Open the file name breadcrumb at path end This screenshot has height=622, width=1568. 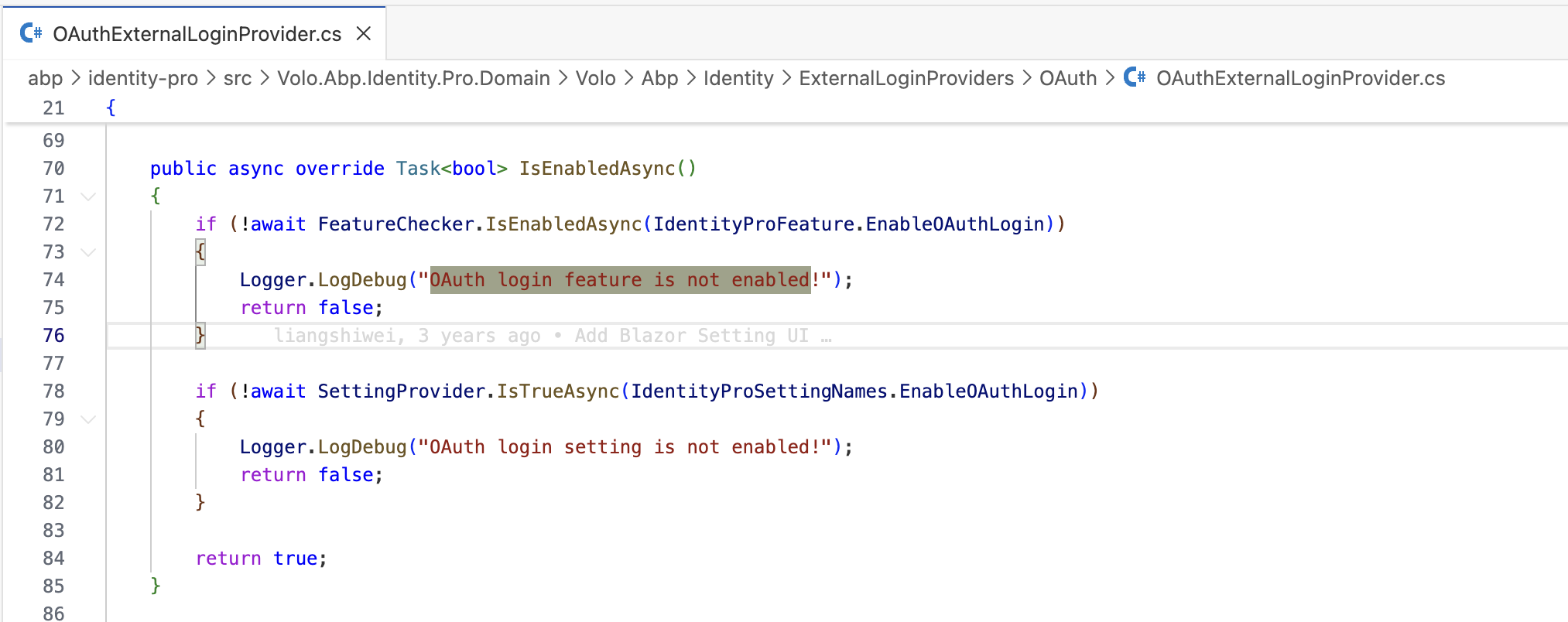1300,78
